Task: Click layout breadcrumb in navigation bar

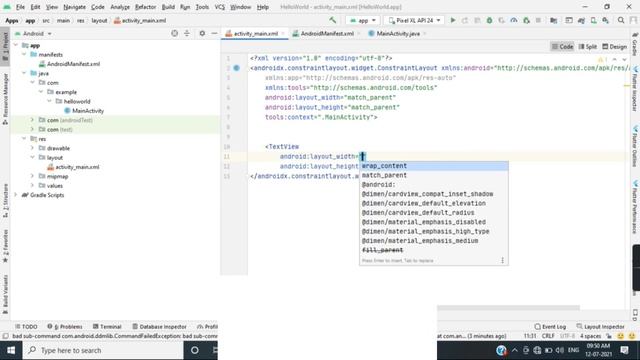Action: [x=99, y=20]
